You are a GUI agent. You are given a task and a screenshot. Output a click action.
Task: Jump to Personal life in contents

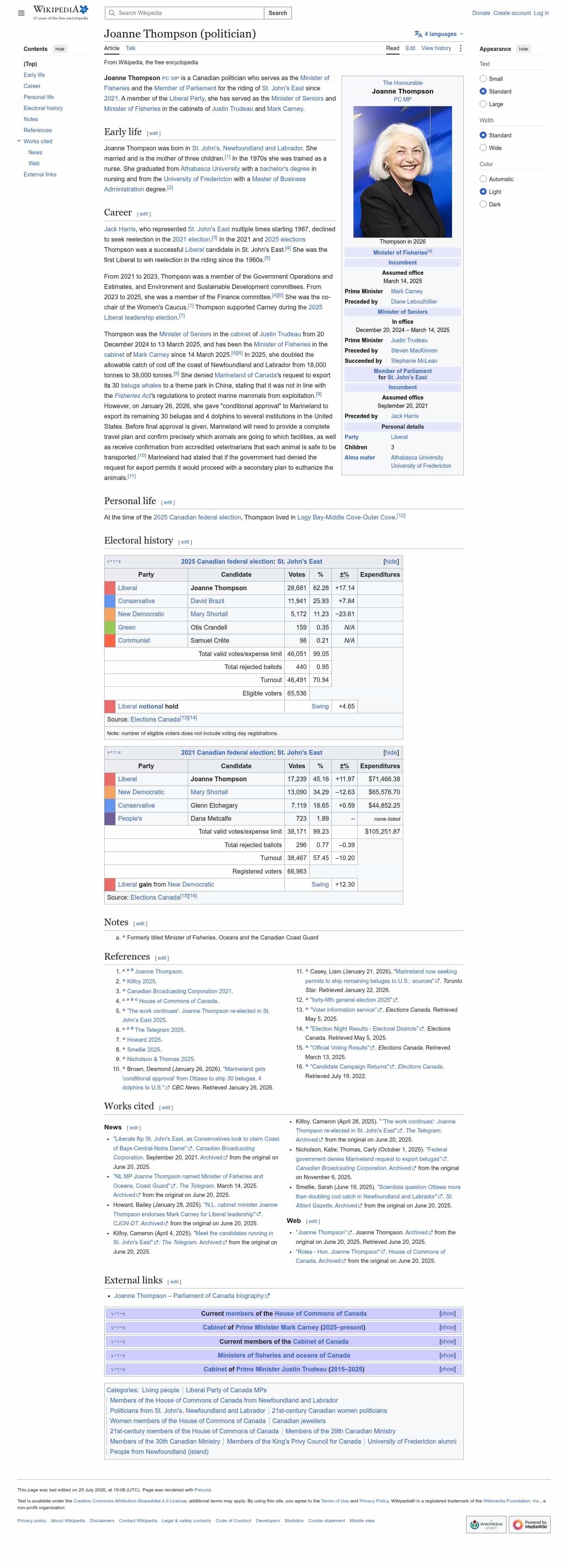point(39,98)
